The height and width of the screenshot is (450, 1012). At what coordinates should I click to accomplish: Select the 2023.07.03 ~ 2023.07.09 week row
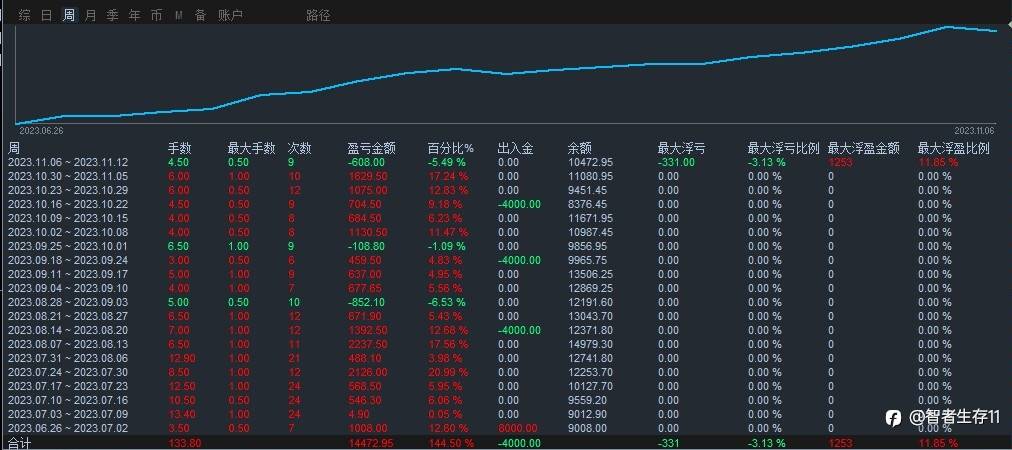click(506, 414)
